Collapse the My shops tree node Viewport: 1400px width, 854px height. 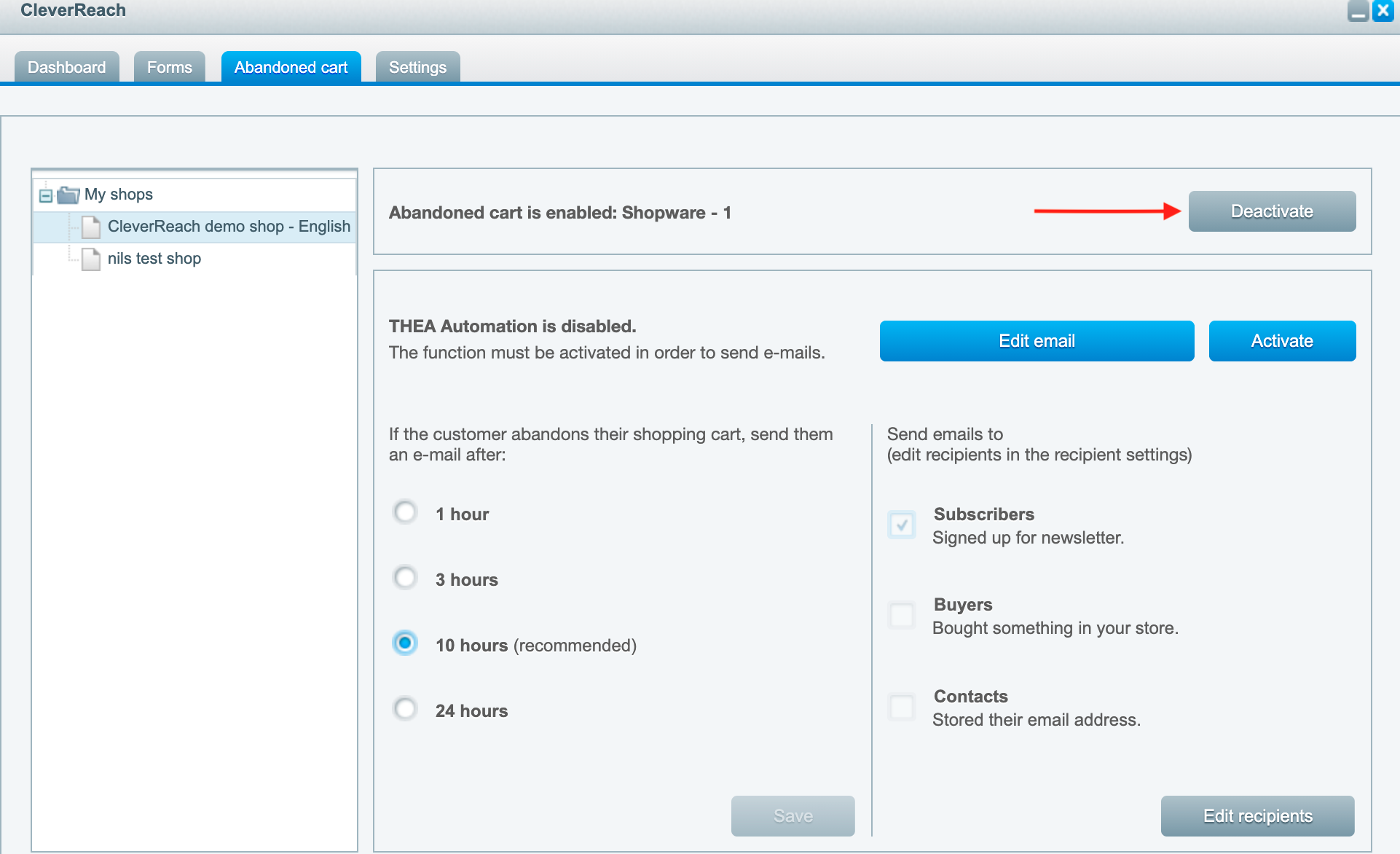point(46,195)
